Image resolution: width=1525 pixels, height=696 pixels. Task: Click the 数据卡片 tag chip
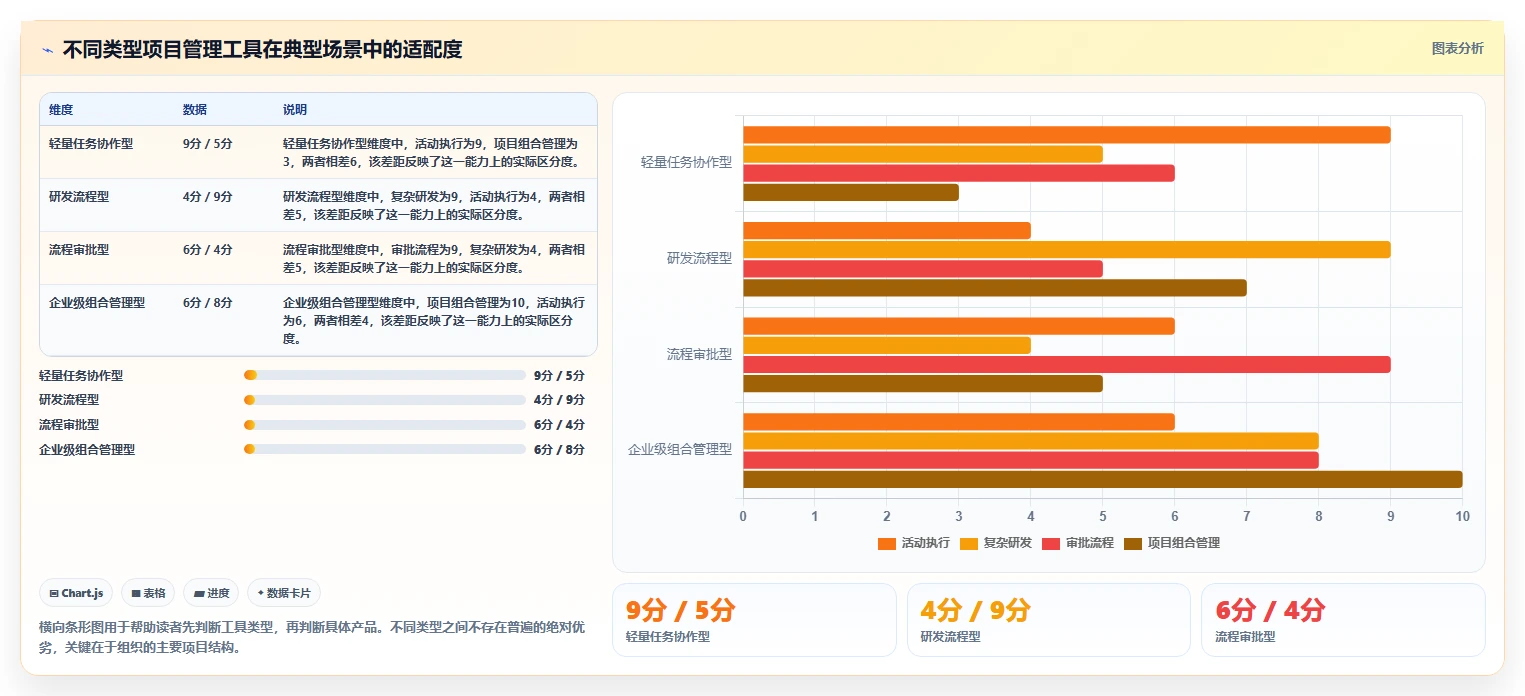tap(284, 593)
